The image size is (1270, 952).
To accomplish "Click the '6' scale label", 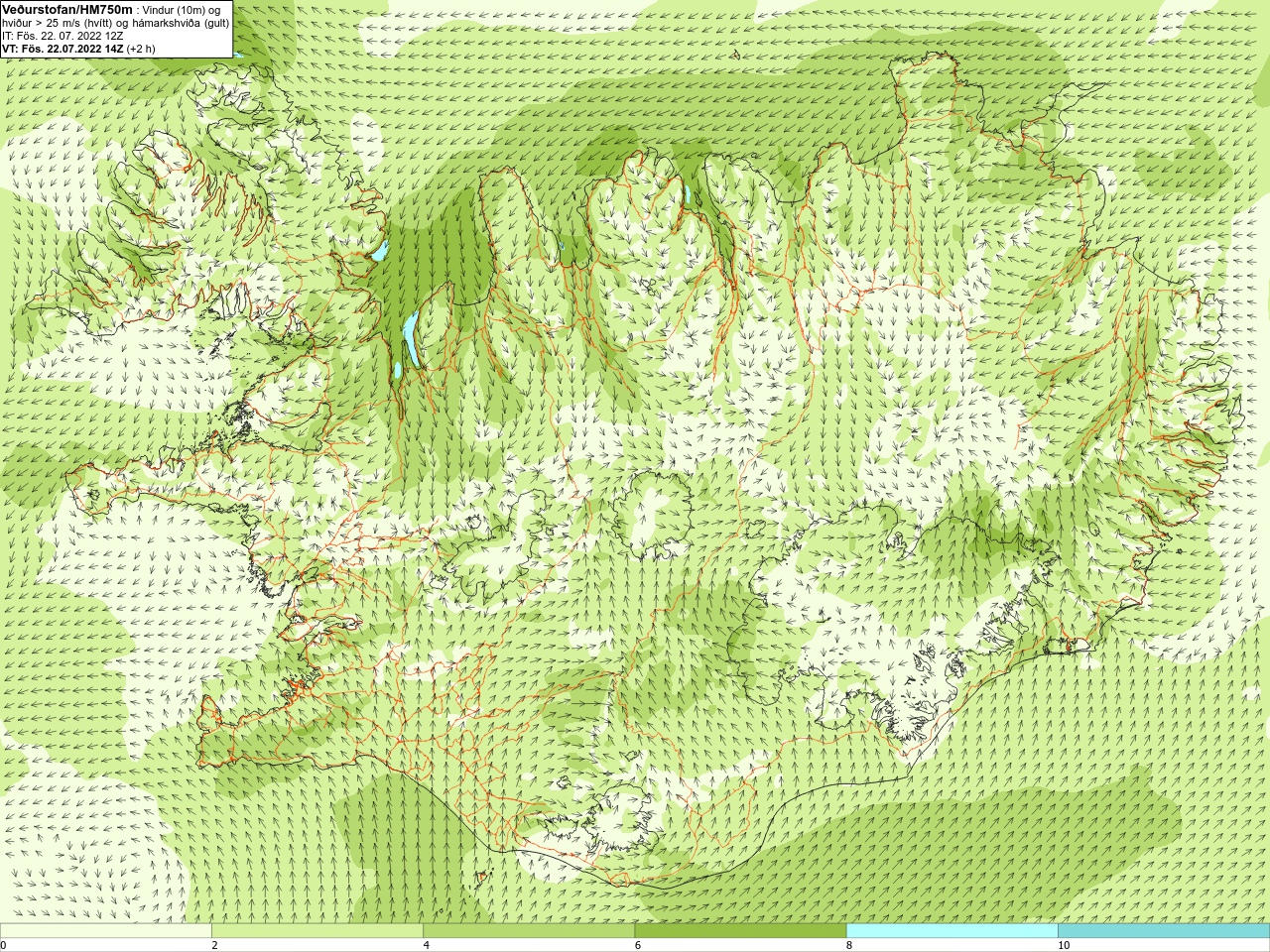I will click(638, 945).
